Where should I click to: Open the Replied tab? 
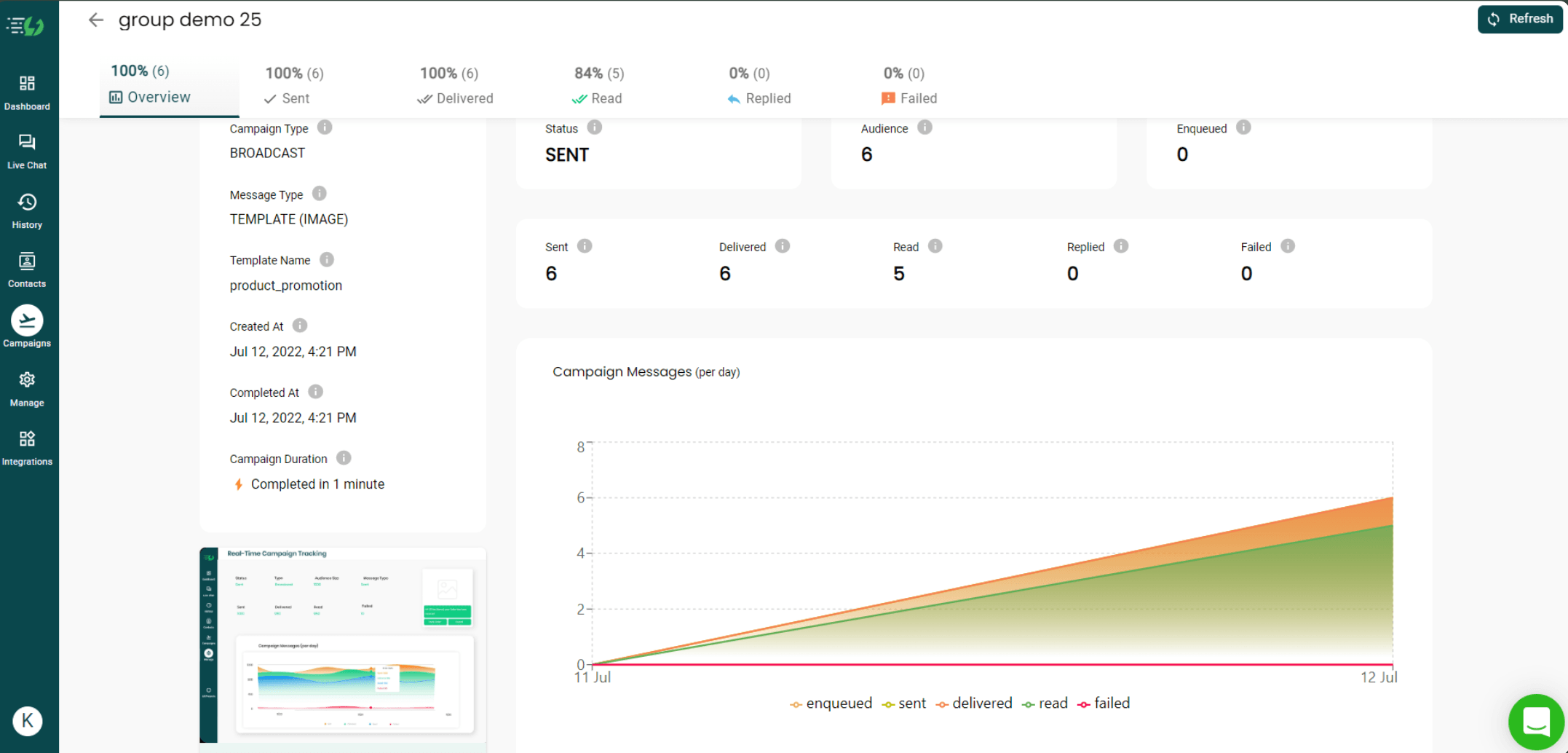pyautogui.click(x=759, y=85)
